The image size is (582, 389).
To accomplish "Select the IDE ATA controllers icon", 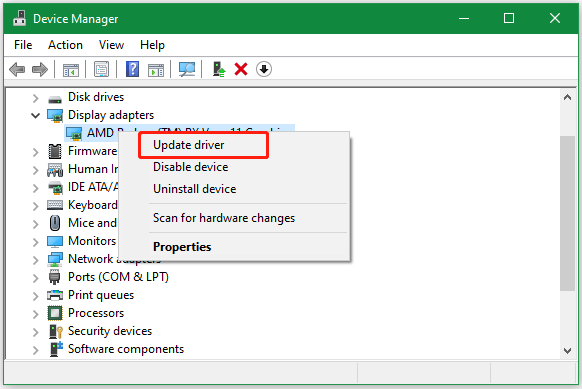I will point(56,188).
